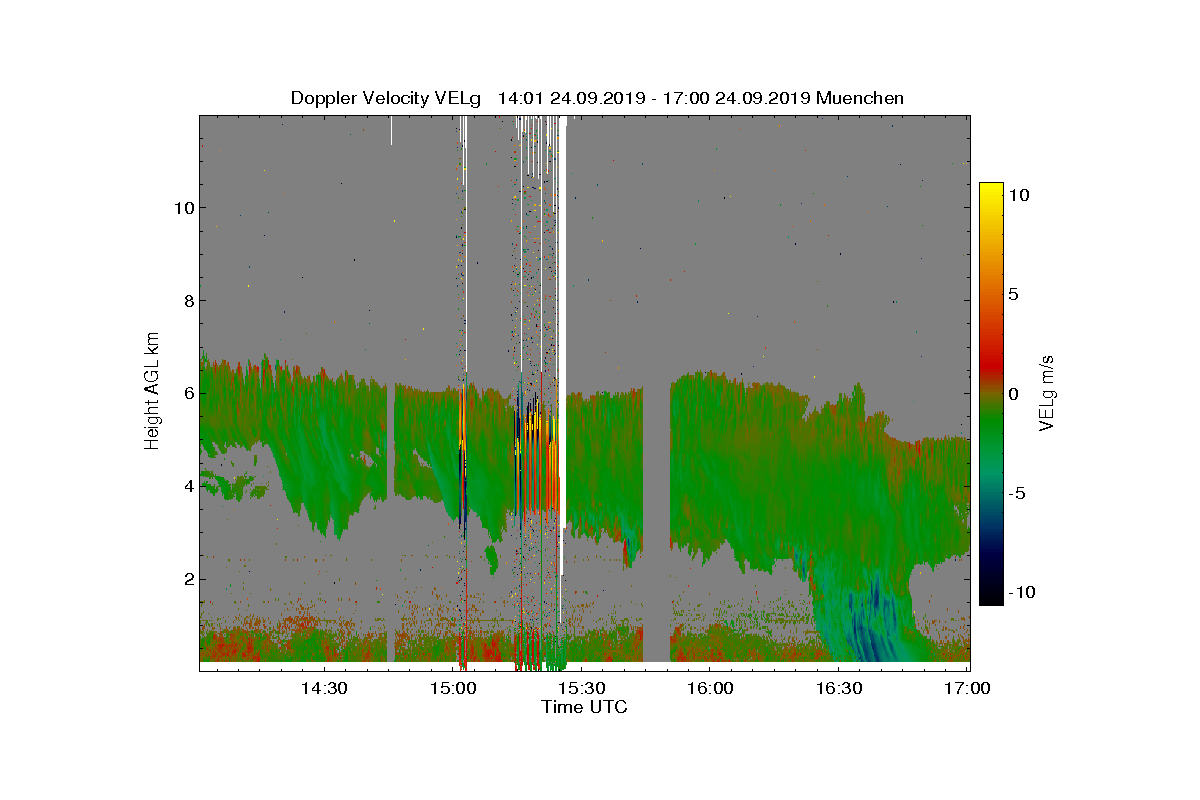
Task: Click the 16:00 time tick label
Action: 710,688
